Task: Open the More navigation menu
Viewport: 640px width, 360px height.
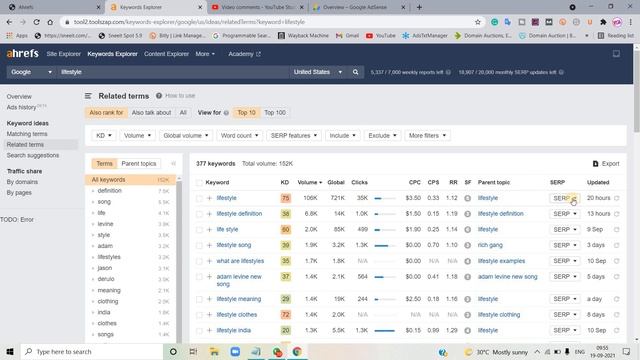Action: pyautogui.click(x=205, y=54)
